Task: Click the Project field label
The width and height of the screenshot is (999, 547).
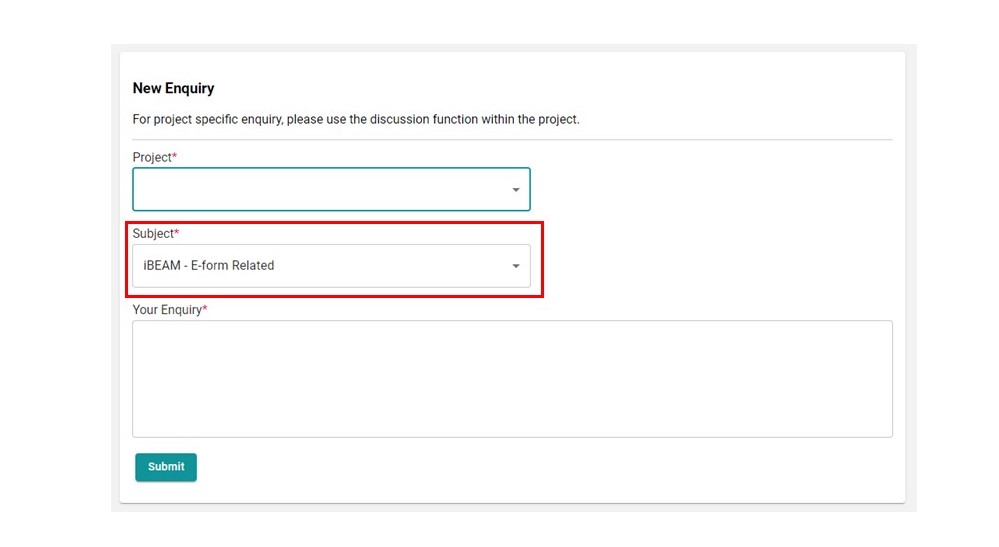Action: pos(151,158)
